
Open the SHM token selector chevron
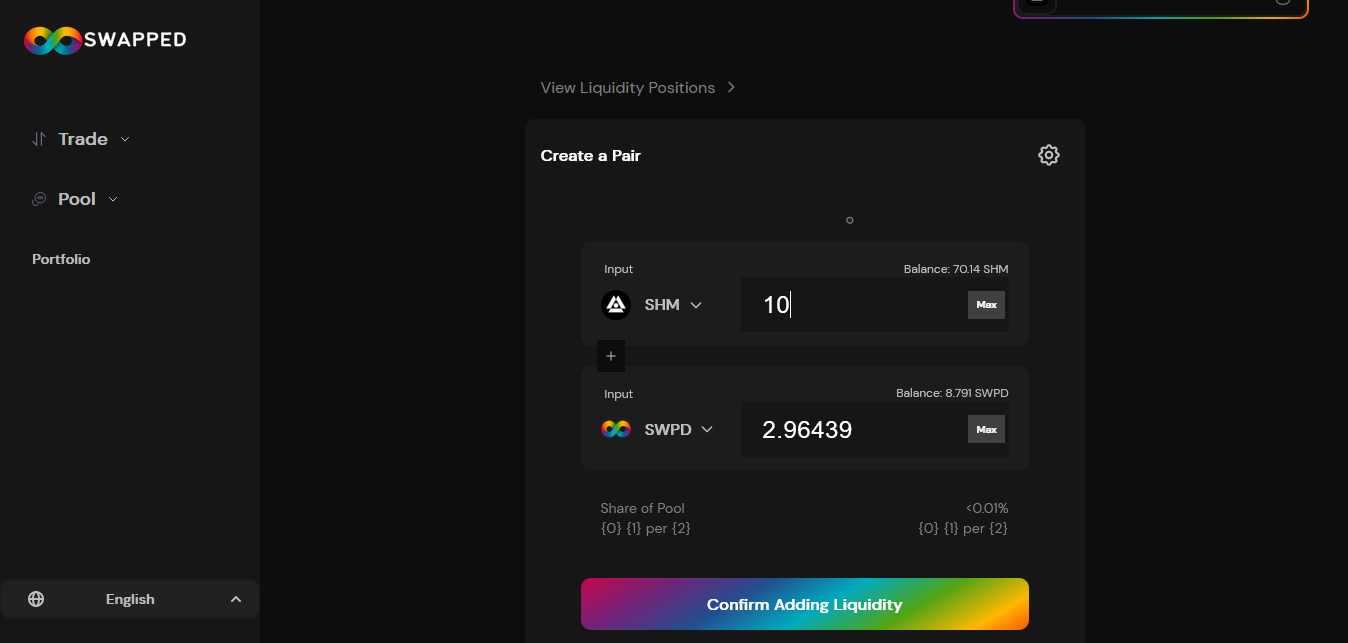point(696,305)
